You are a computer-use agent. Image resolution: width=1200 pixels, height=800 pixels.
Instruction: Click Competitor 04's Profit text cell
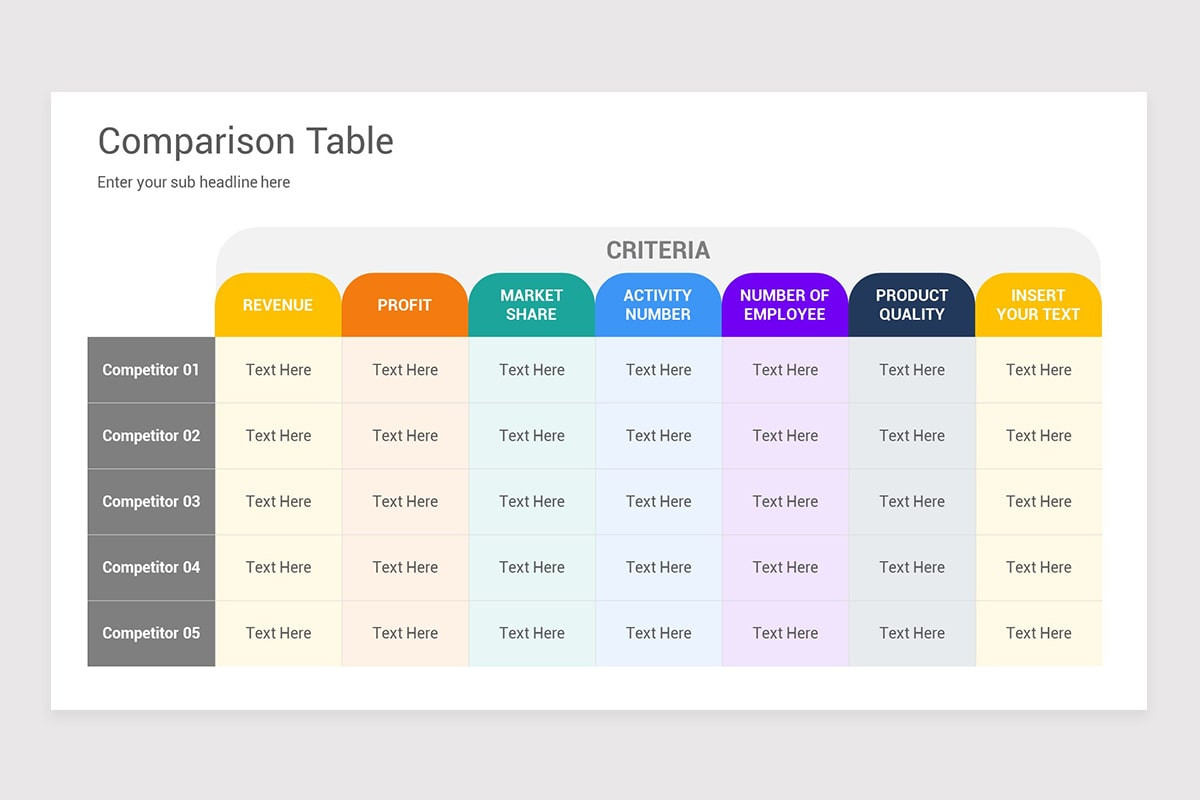[405, 567]
